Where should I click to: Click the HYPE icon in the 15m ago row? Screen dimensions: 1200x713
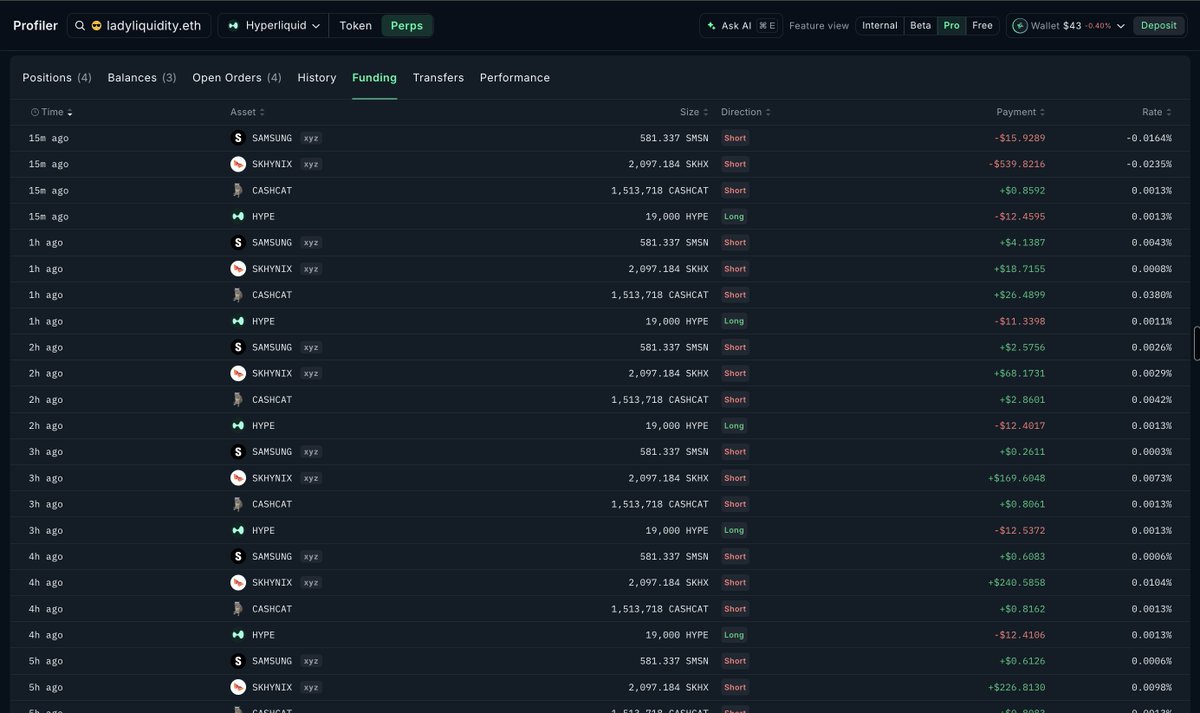(238, 216)
